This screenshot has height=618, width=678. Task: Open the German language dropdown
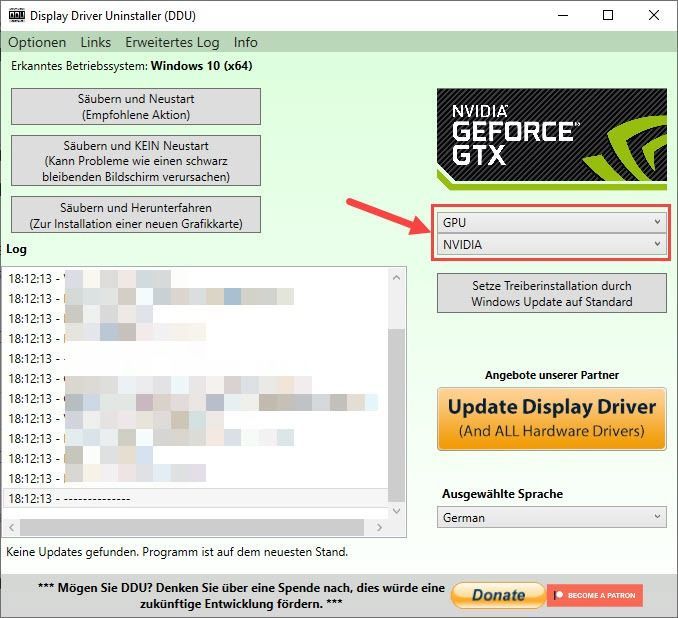(552, 517)
